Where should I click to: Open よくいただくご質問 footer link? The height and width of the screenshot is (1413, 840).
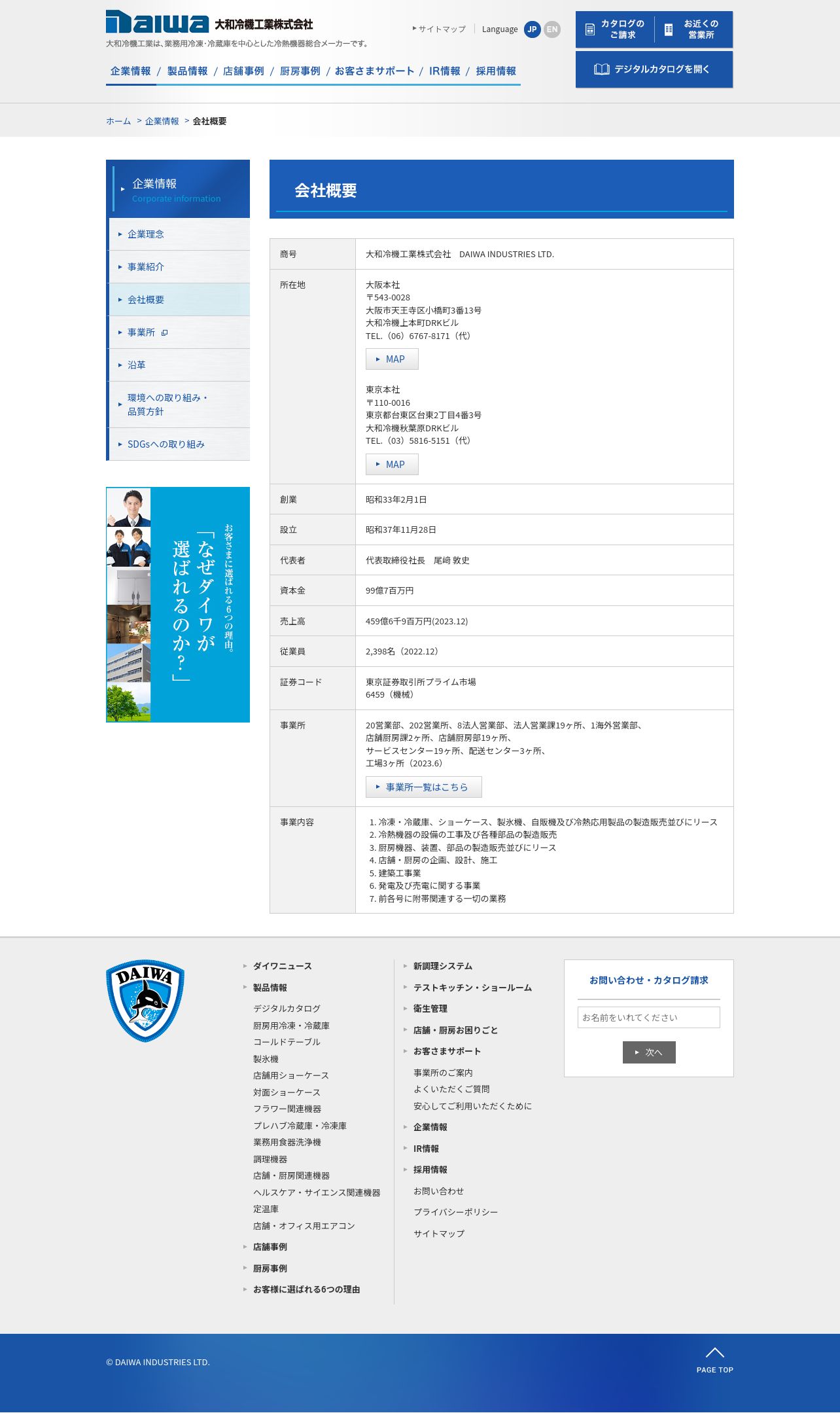pyautogui.click(x=451, y=1089)
